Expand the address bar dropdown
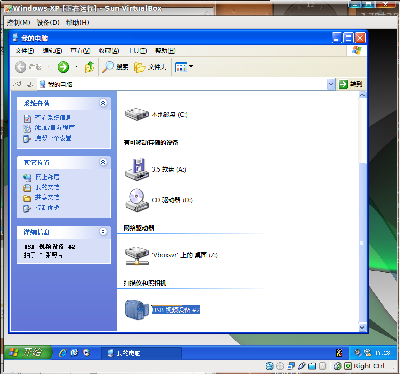400x374 pixels. click(x=331, y=84)
